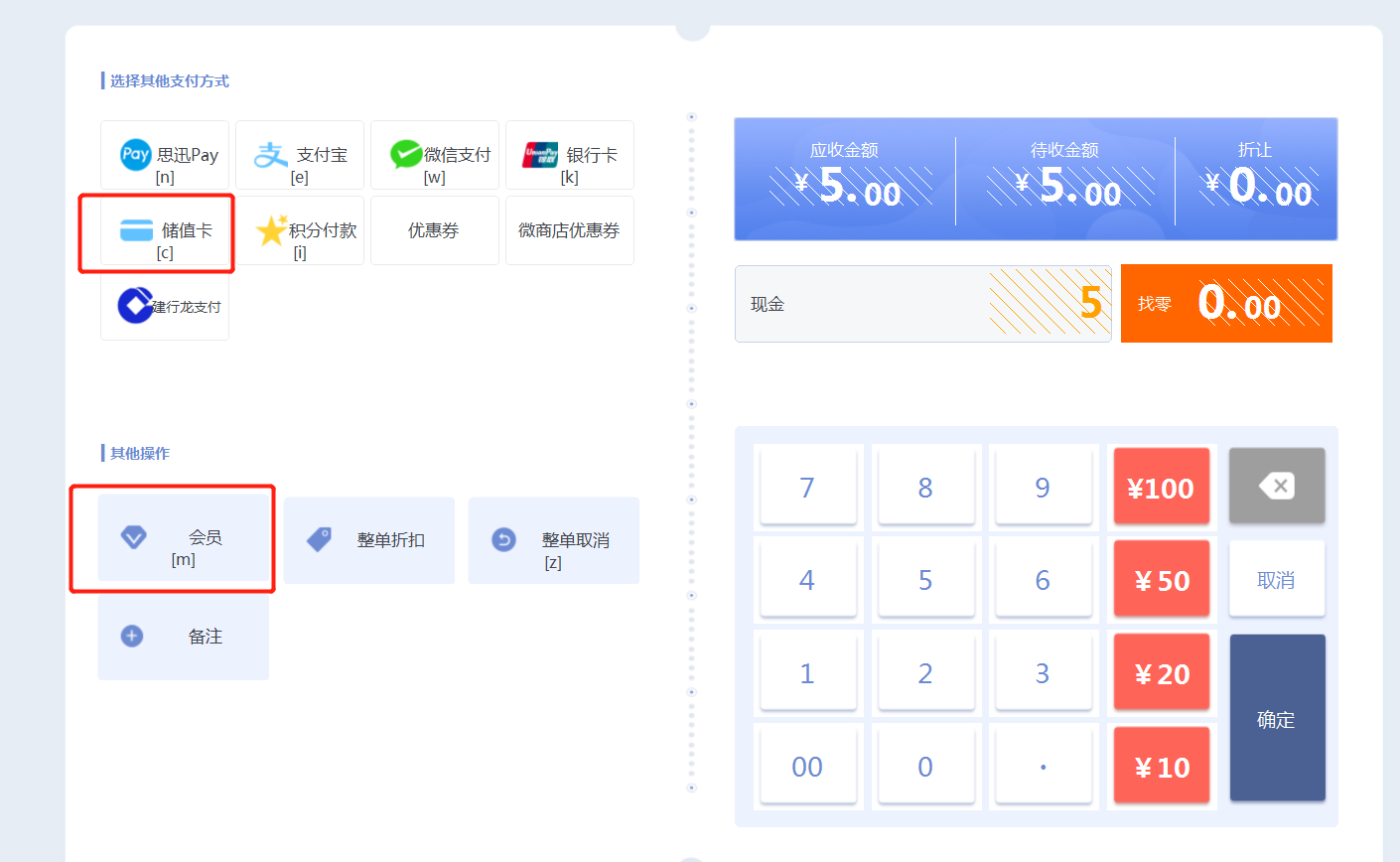The image size is (1400, 862).
Task: Trigger 整单取消 to cancel the order
Action: 553,540
